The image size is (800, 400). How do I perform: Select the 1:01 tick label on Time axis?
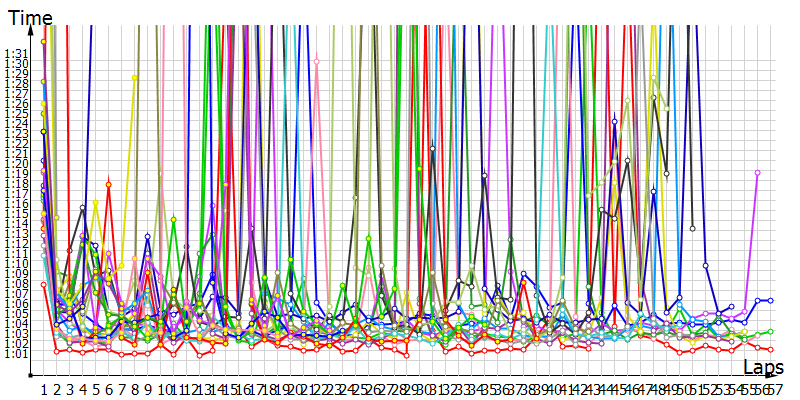pyautogui.click(x=17, y=353)
